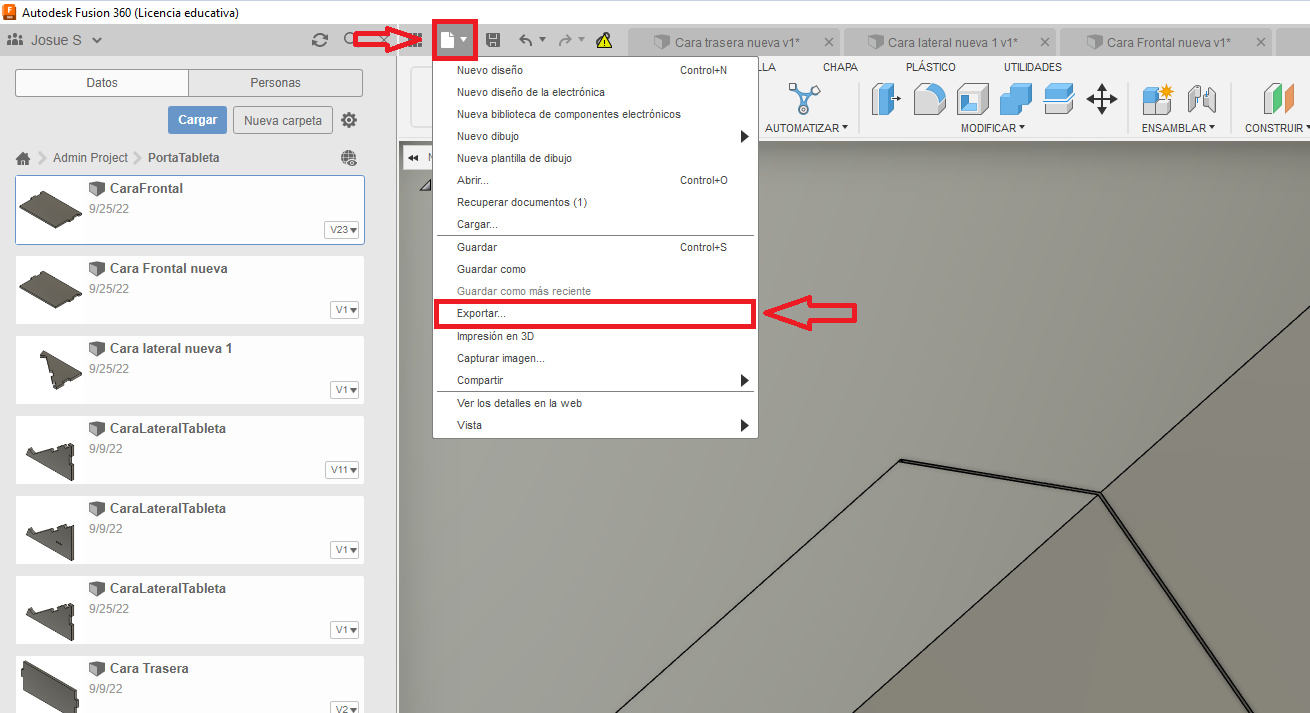The width and height of the screenshot is (1310, 713).
Task: Choose Impresión en 3D
Action: pyautogui.click(x=595, y=336)
